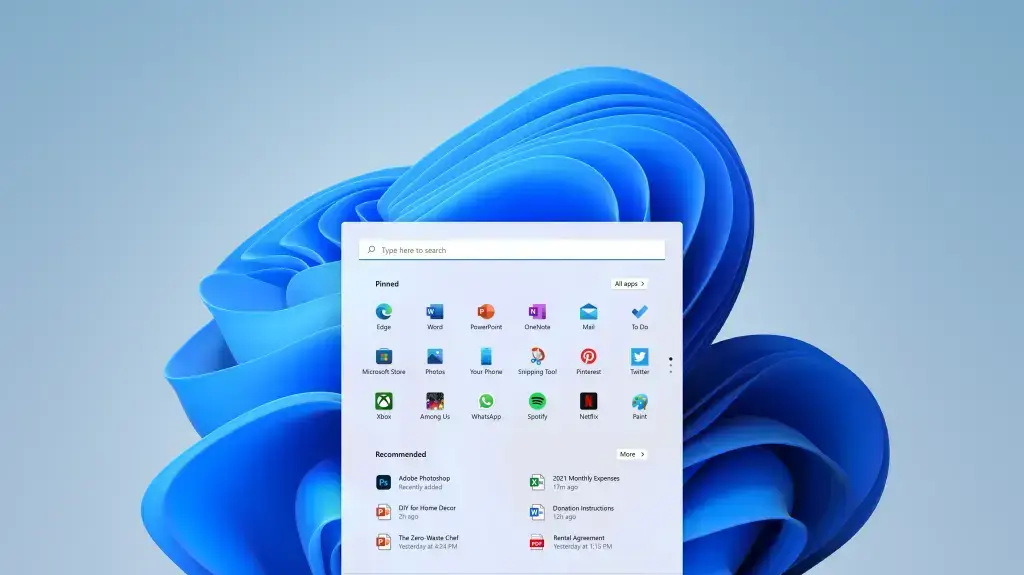
Task: Launch Among Us game
Action: (434, 406)
